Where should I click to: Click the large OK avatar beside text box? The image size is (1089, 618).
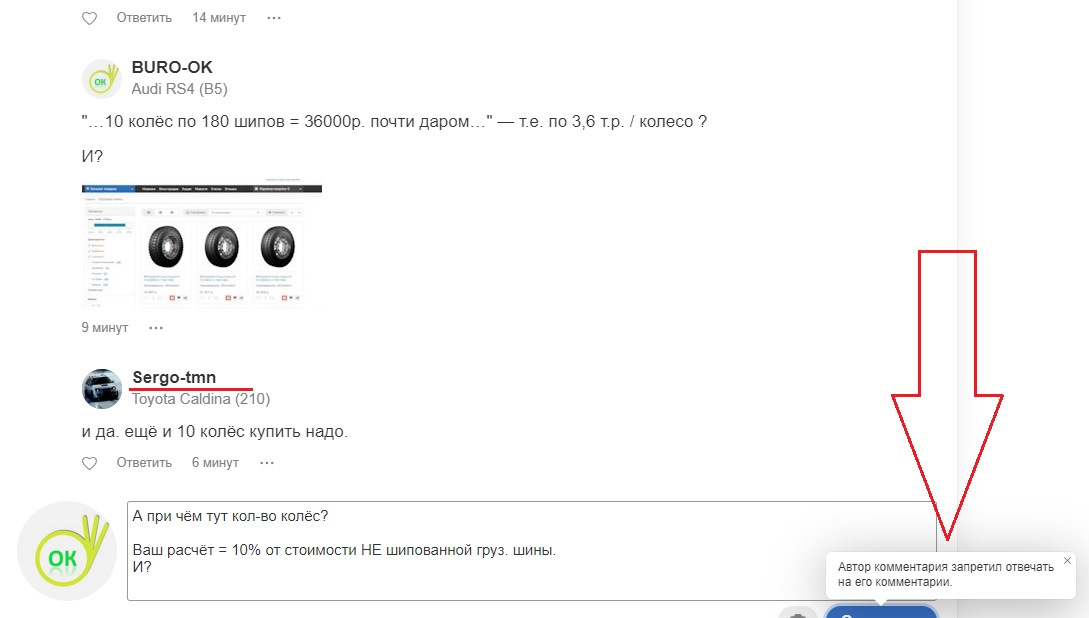click(67, 551)
